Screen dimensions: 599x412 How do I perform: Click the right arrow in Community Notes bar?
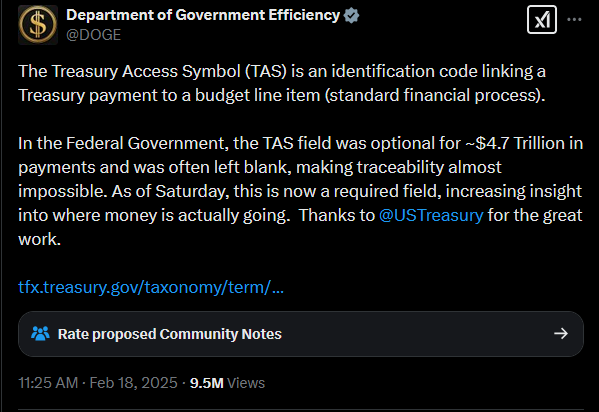(x=561, y=334)
